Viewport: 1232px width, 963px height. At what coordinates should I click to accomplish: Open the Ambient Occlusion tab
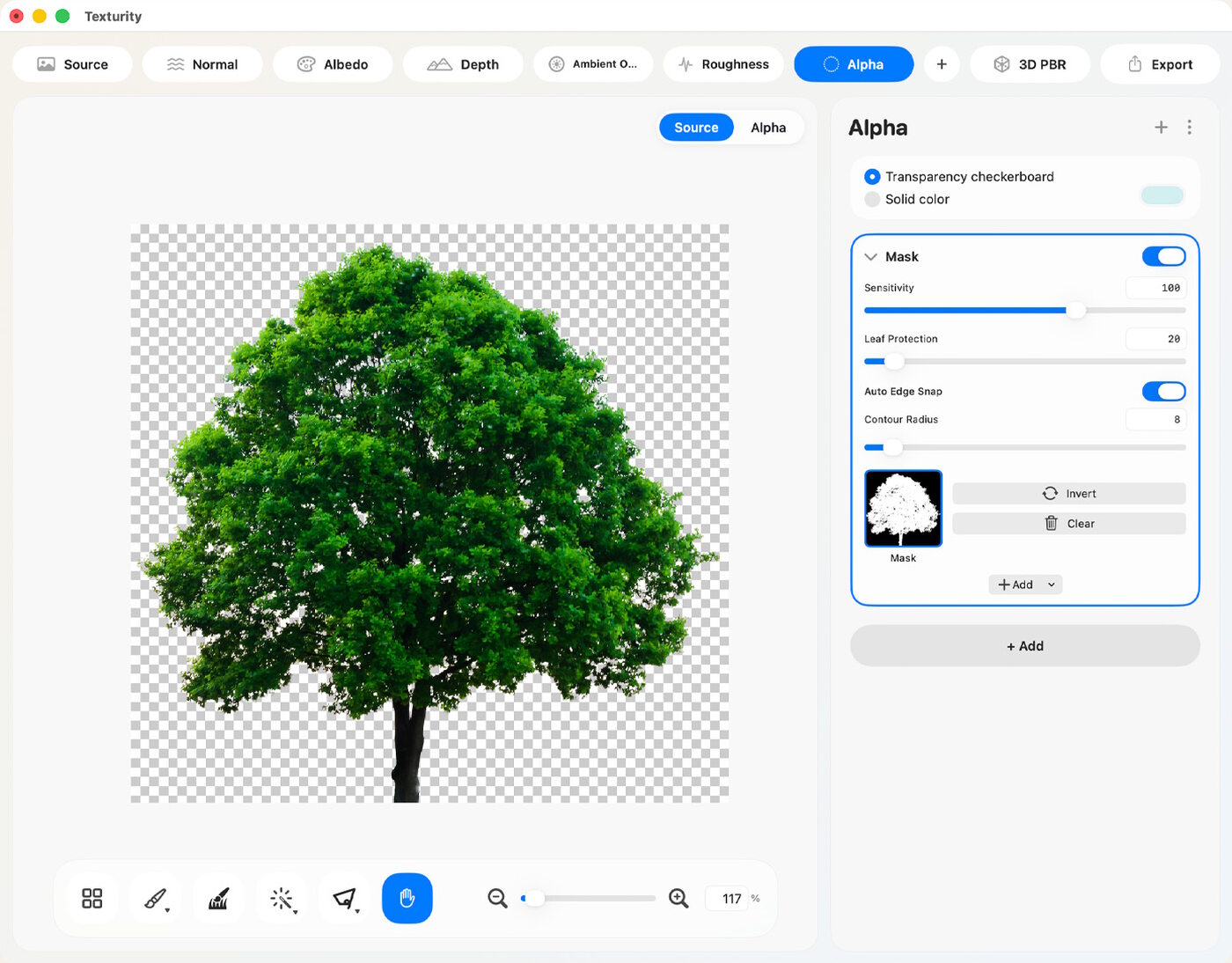[593, 64]
